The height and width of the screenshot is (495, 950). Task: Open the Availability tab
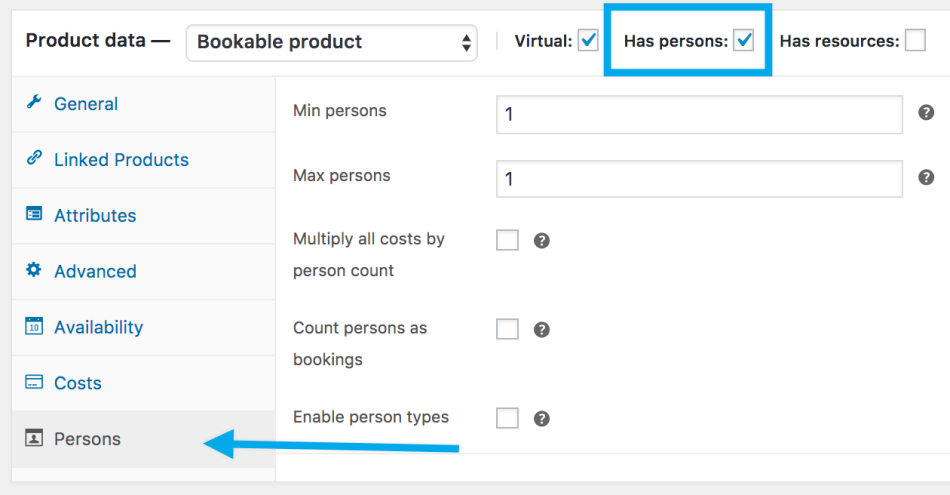[x=98, y=327]
